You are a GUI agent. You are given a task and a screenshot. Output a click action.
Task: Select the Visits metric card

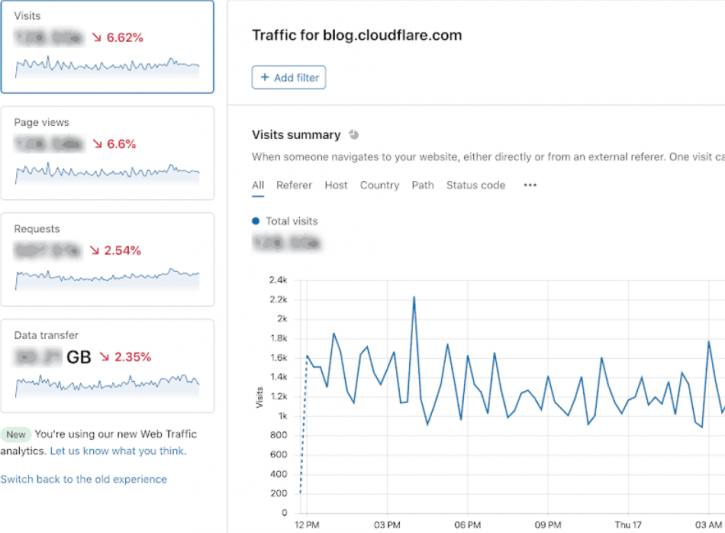(107, 47)
